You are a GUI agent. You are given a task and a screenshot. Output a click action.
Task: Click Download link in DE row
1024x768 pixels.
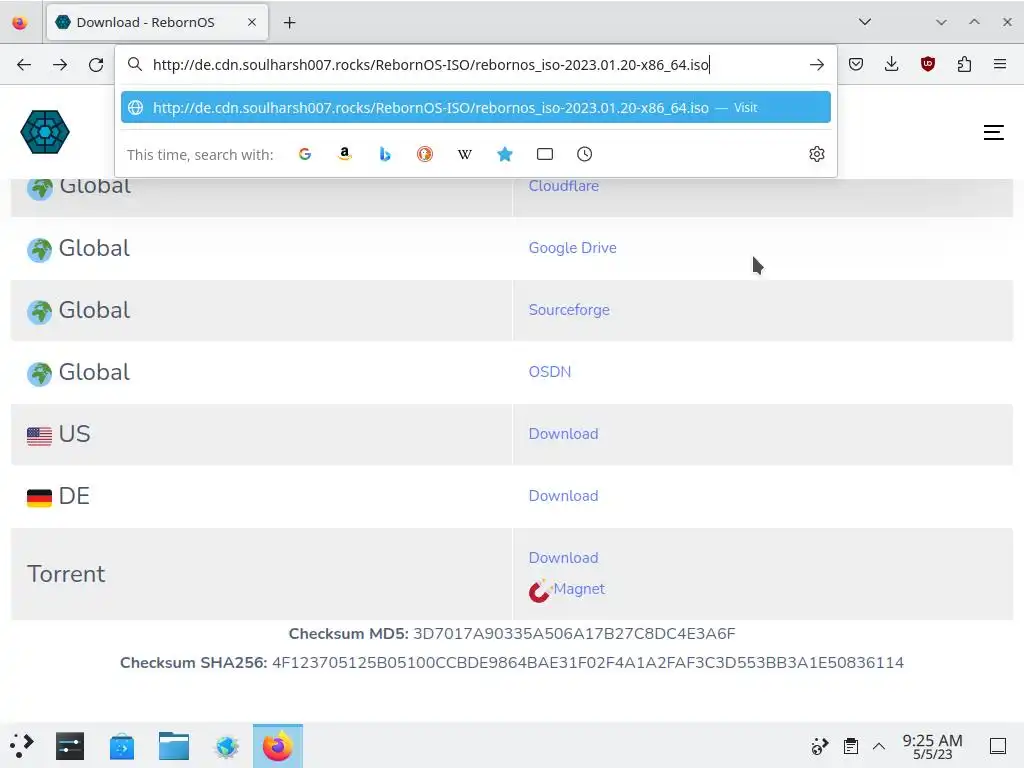coord(564,496)
